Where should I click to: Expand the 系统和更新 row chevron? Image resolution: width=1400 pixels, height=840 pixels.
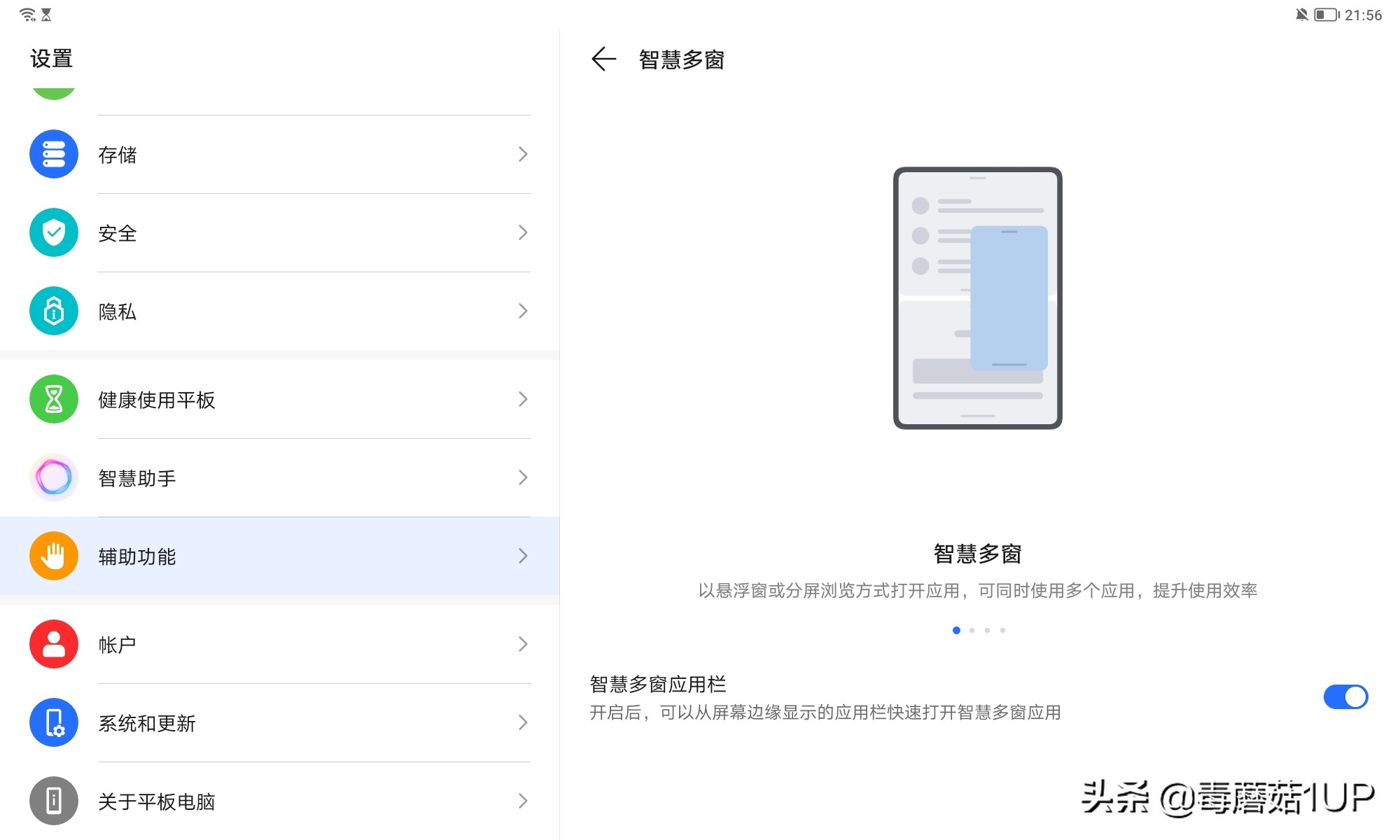pos(522,723)
